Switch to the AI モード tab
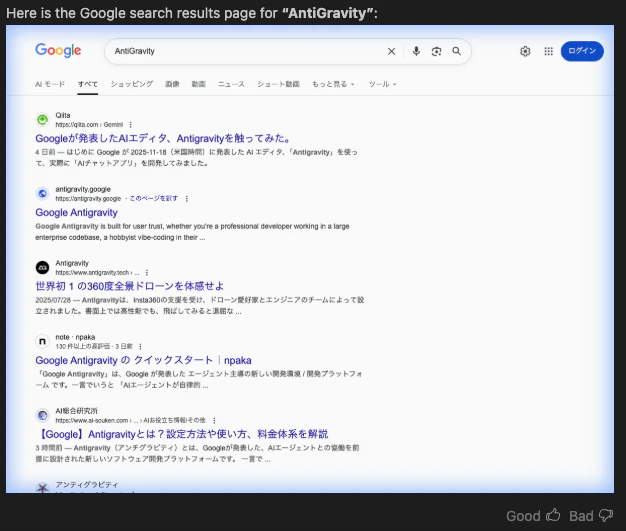 (x=50, y=84)
